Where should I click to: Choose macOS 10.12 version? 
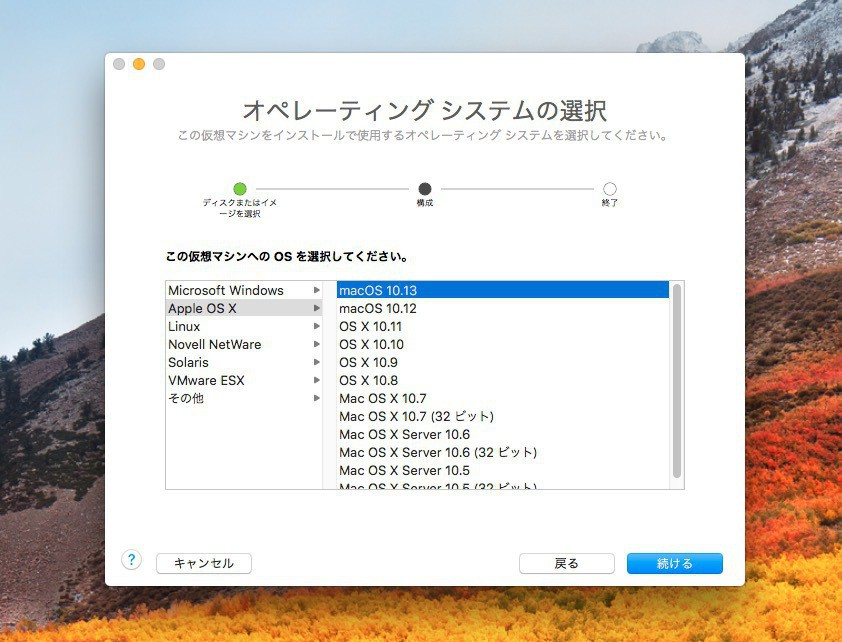click(x=503, y=308)
